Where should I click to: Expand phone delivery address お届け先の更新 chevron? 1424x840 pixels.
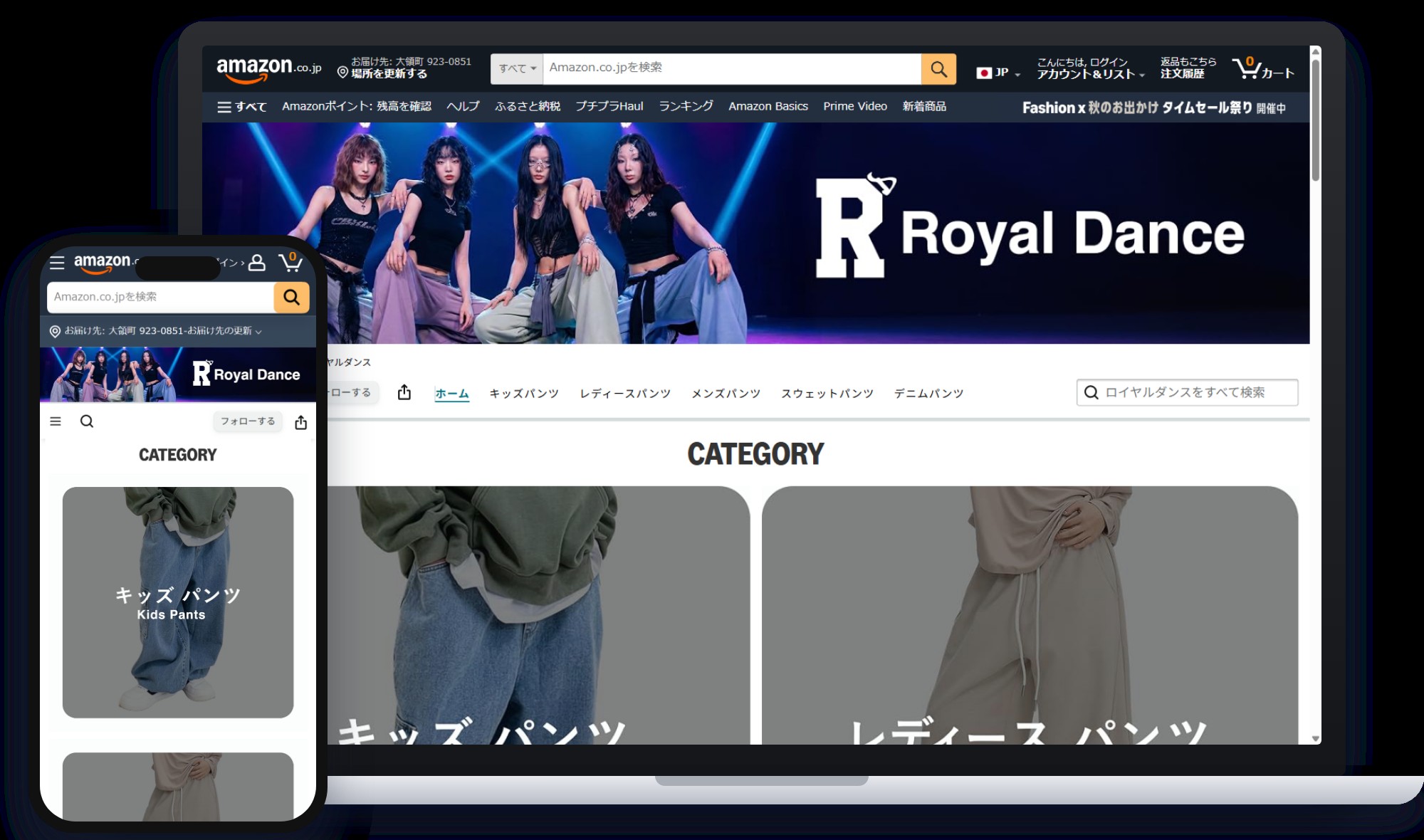[258, 332]
